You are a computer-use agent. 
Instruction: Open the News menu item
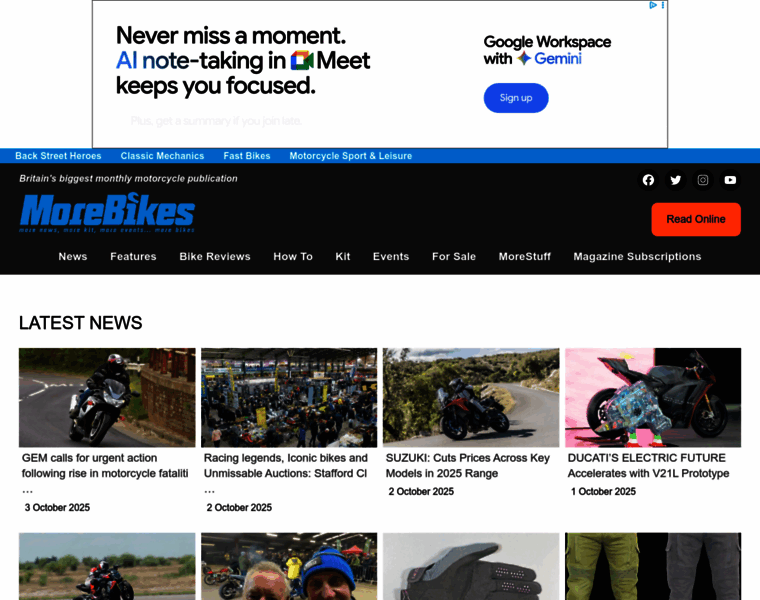coord(73,256)
